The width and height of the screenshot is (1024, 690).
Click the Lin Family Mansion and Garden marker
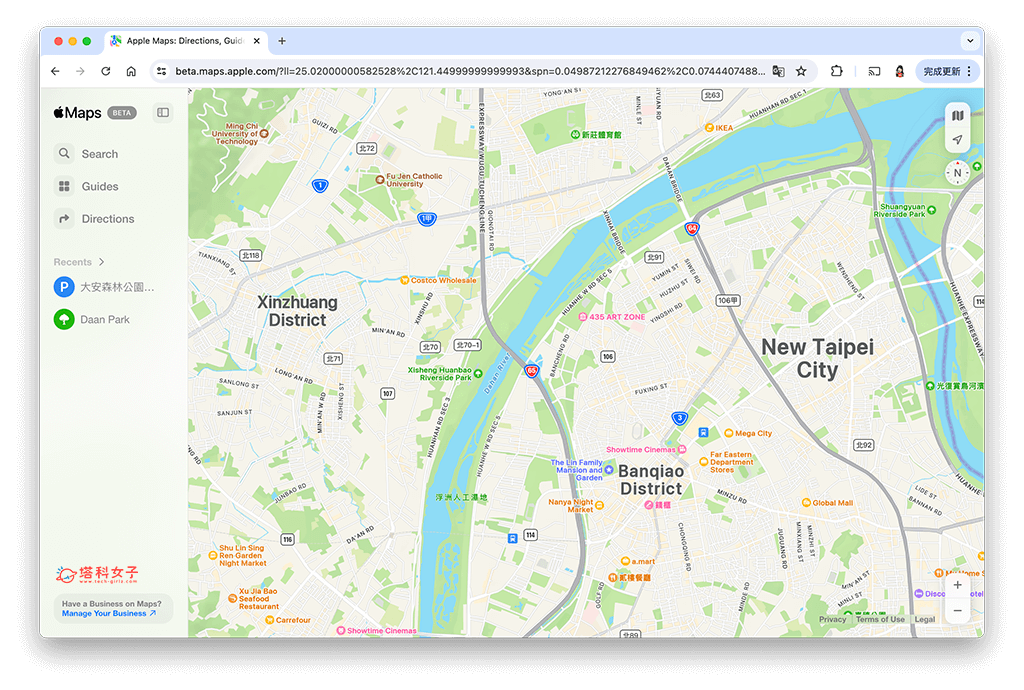[609, 470]
